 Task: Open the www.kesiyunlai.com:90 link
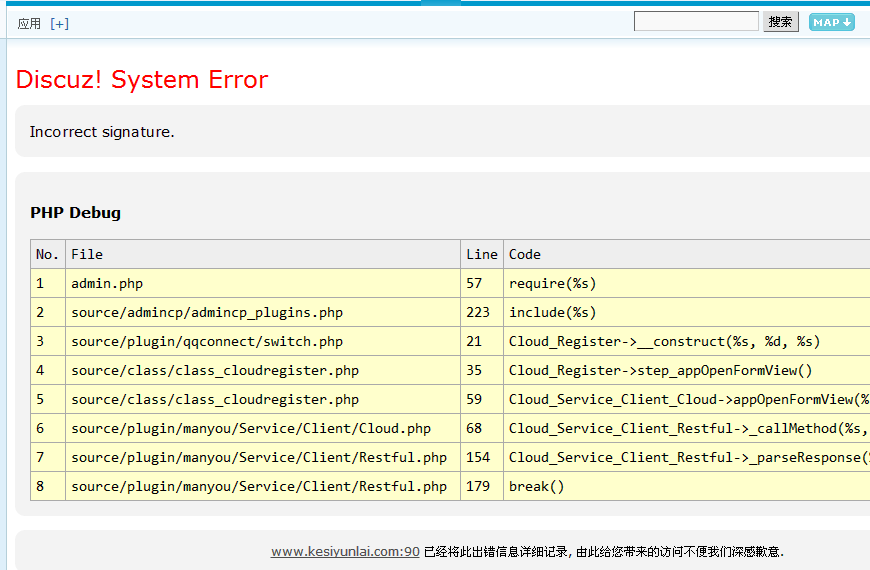345,551
